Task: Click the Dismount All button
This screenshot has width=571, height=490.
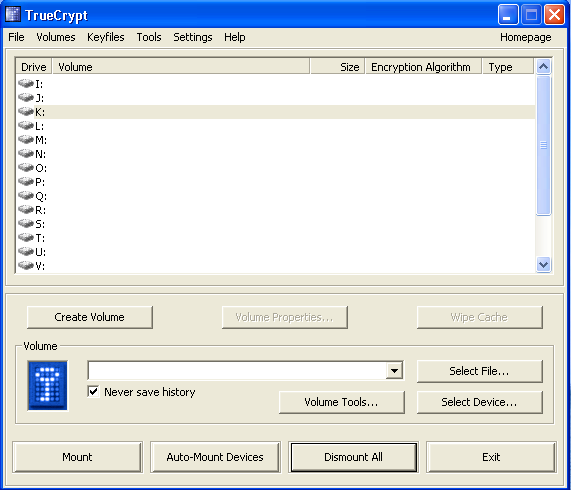Action: 353,457
